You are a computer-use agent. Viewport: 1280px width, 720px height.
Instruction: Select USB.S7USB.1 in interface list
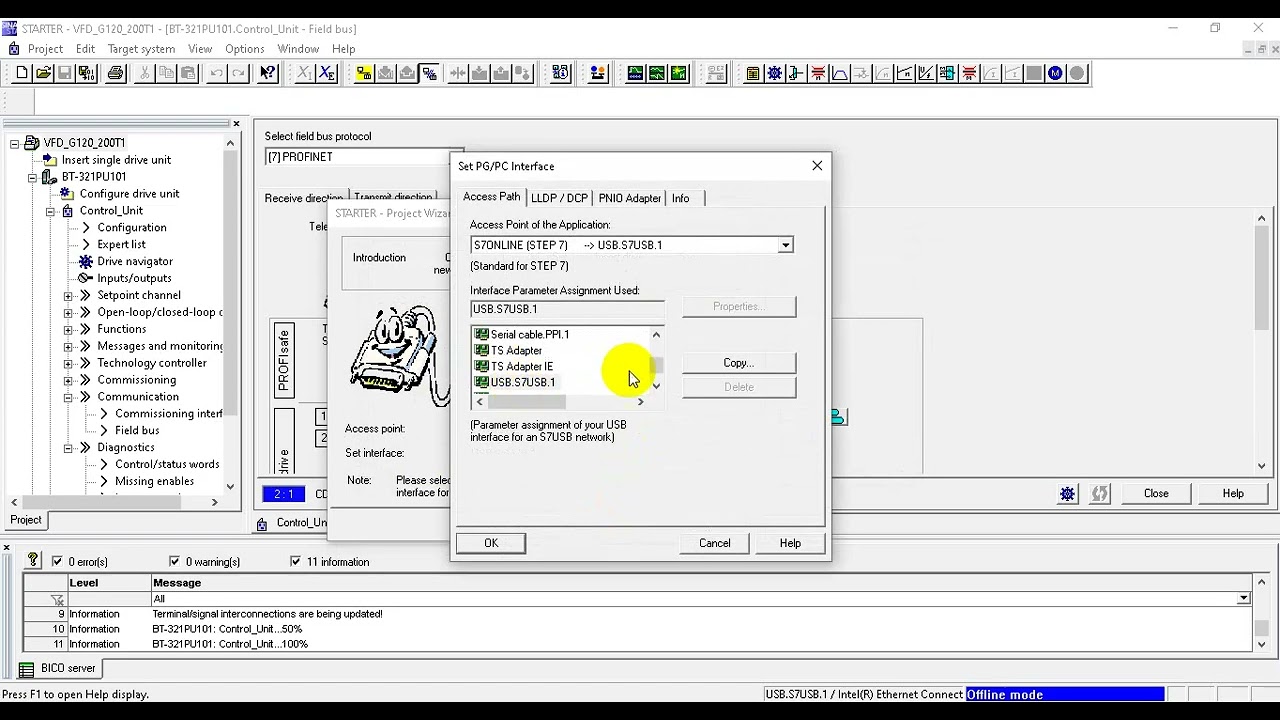tap(522, 383)
